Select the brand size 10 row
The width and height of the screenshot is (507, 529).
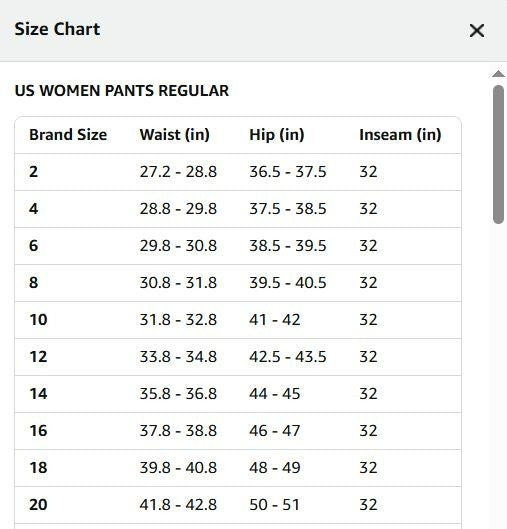click(238, 320)
